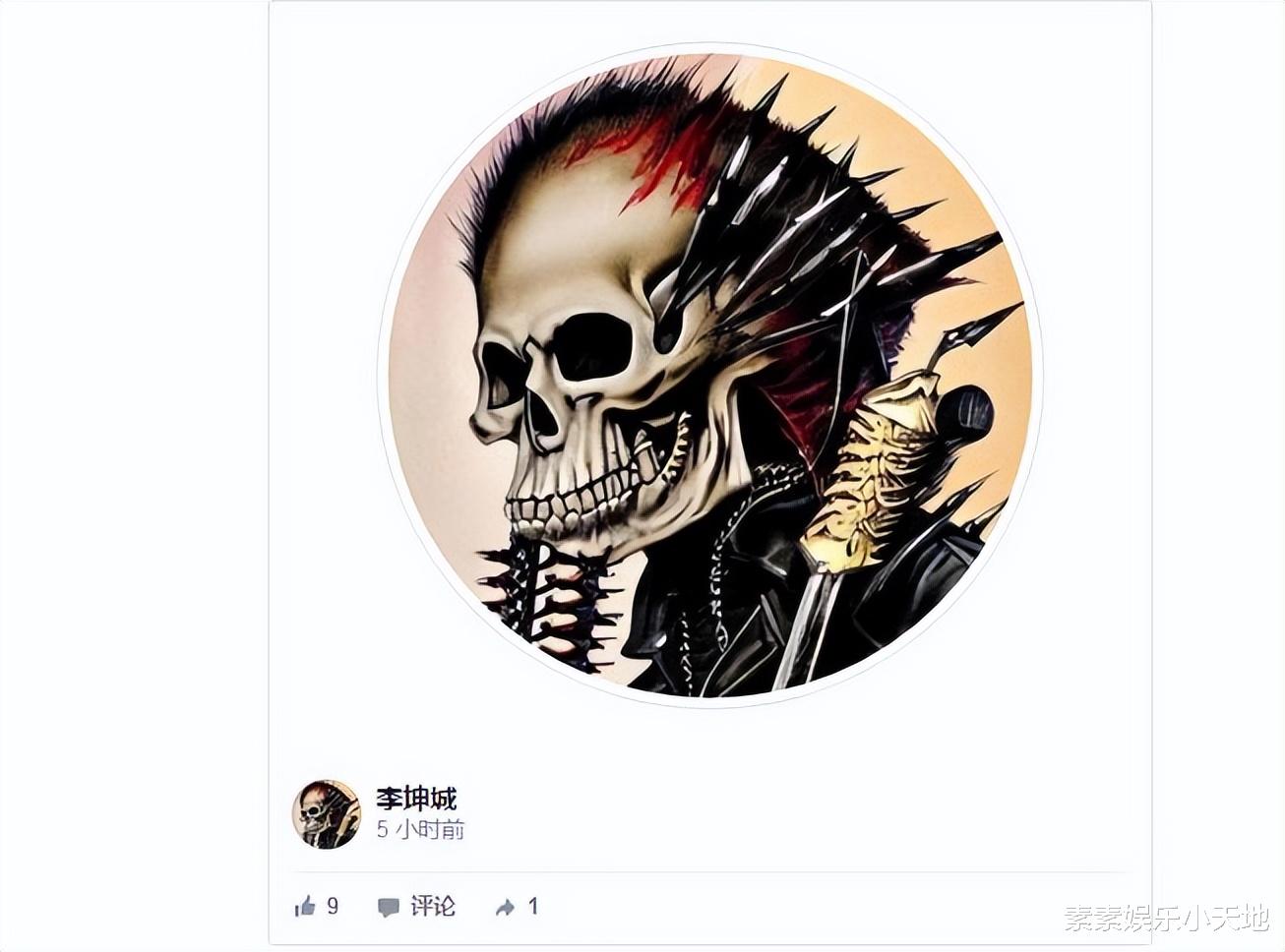Screen dimensions: 1285x952
Task: Open the 评论 comment label
Action: coord(433,907)
